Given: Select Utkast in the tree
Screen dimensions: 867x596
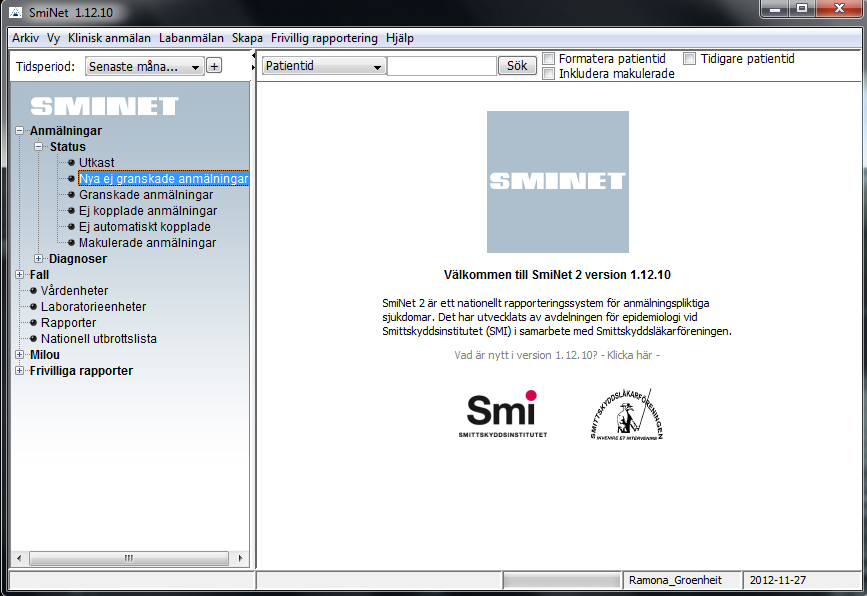Looking at the screenshot, I should click(96, 163).
